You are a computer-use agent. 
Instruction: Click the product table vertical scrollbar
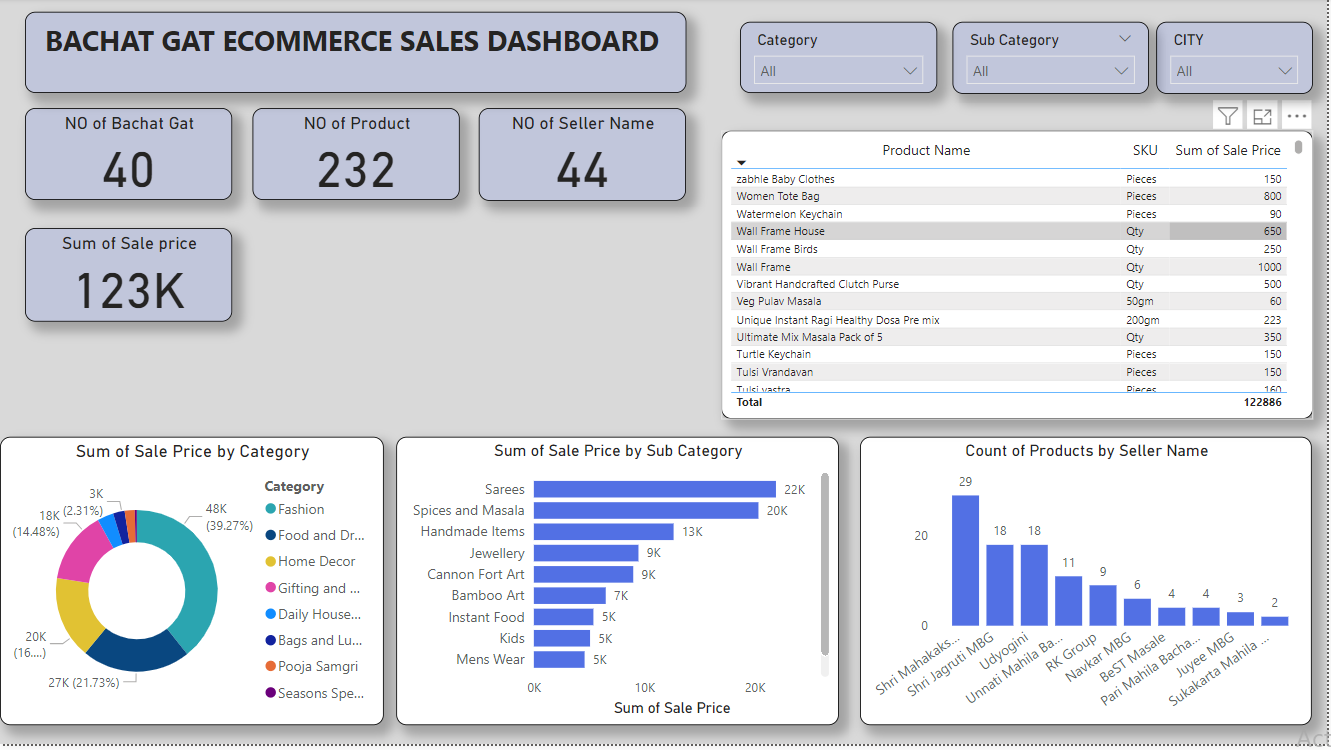[1299, 148]
